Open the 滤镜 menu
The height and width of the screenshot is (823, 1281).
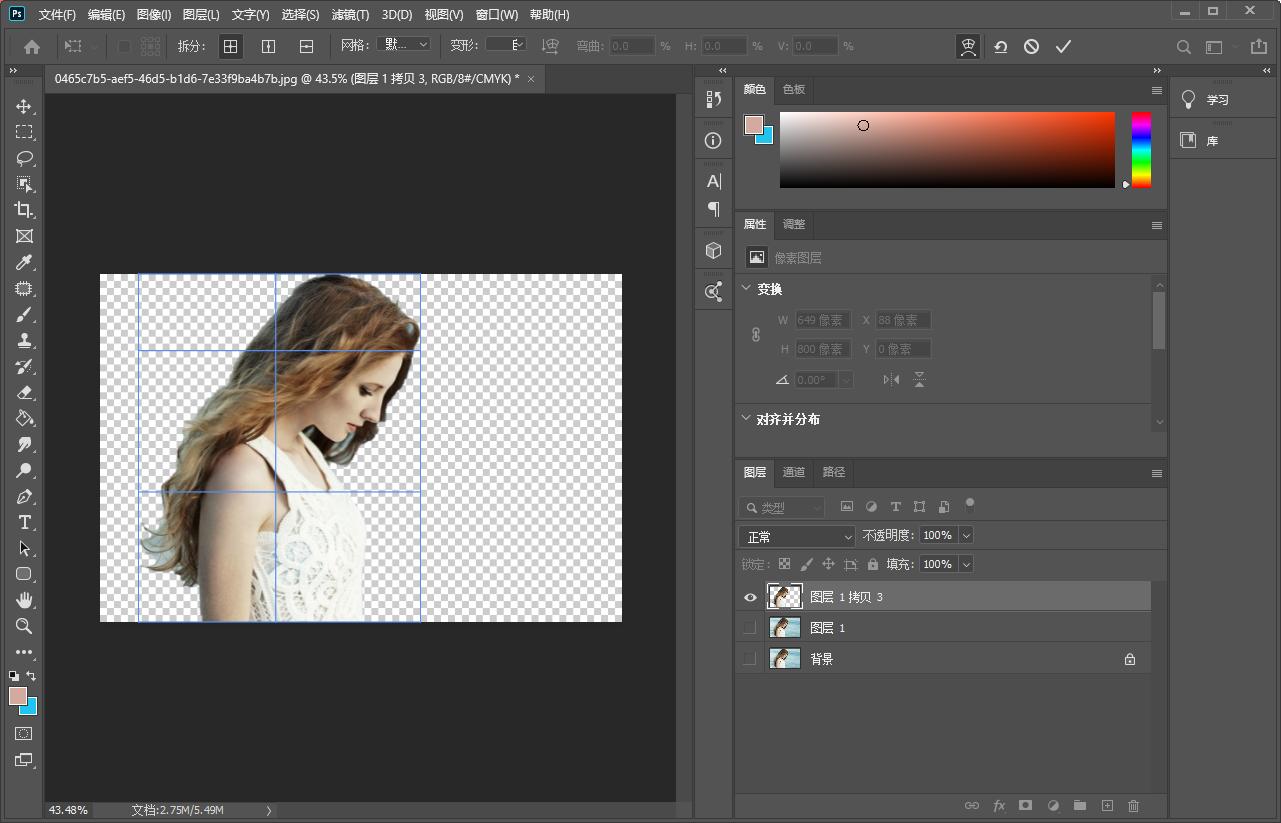click(348, 14)
